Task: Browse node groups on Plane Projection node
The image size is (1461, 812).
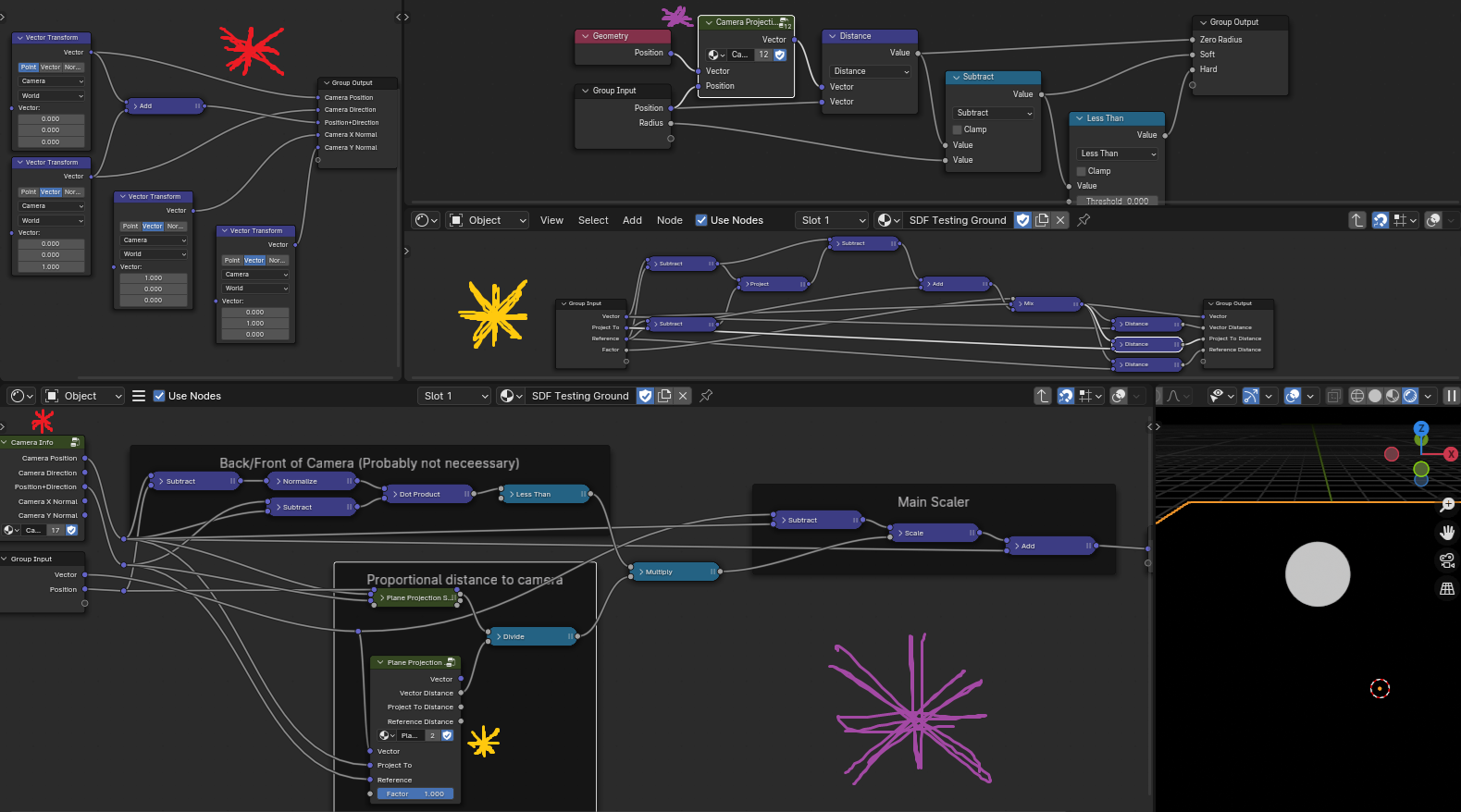Action: pos(387,735)
